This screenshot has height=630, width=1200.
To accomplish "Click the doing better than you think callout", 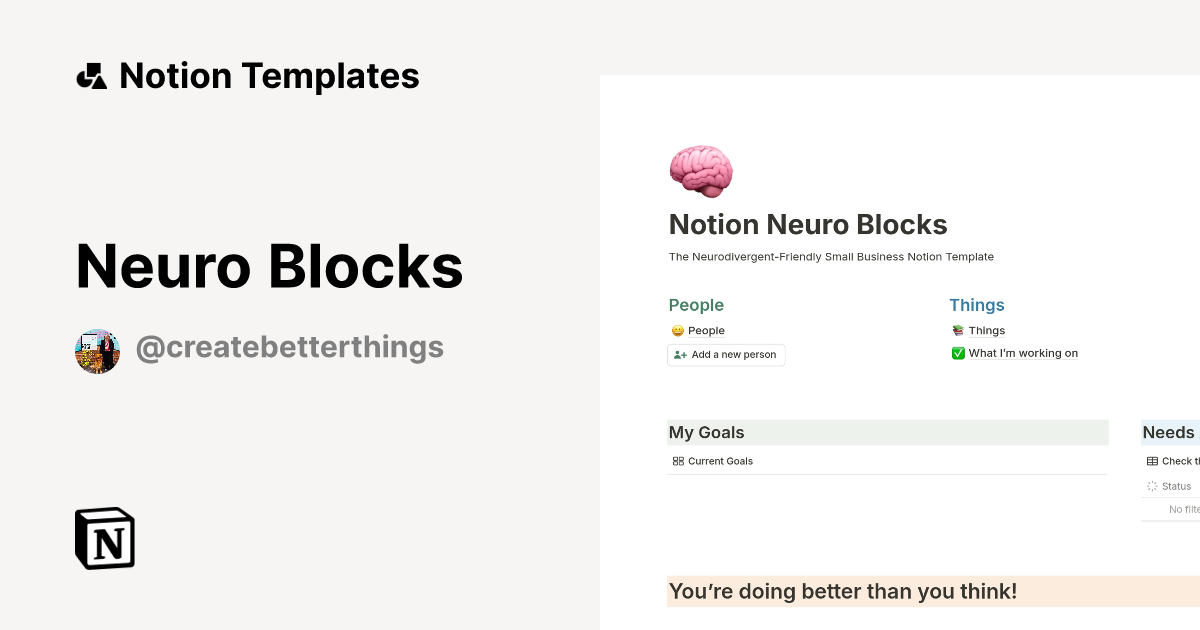I will tap(843, 591).
